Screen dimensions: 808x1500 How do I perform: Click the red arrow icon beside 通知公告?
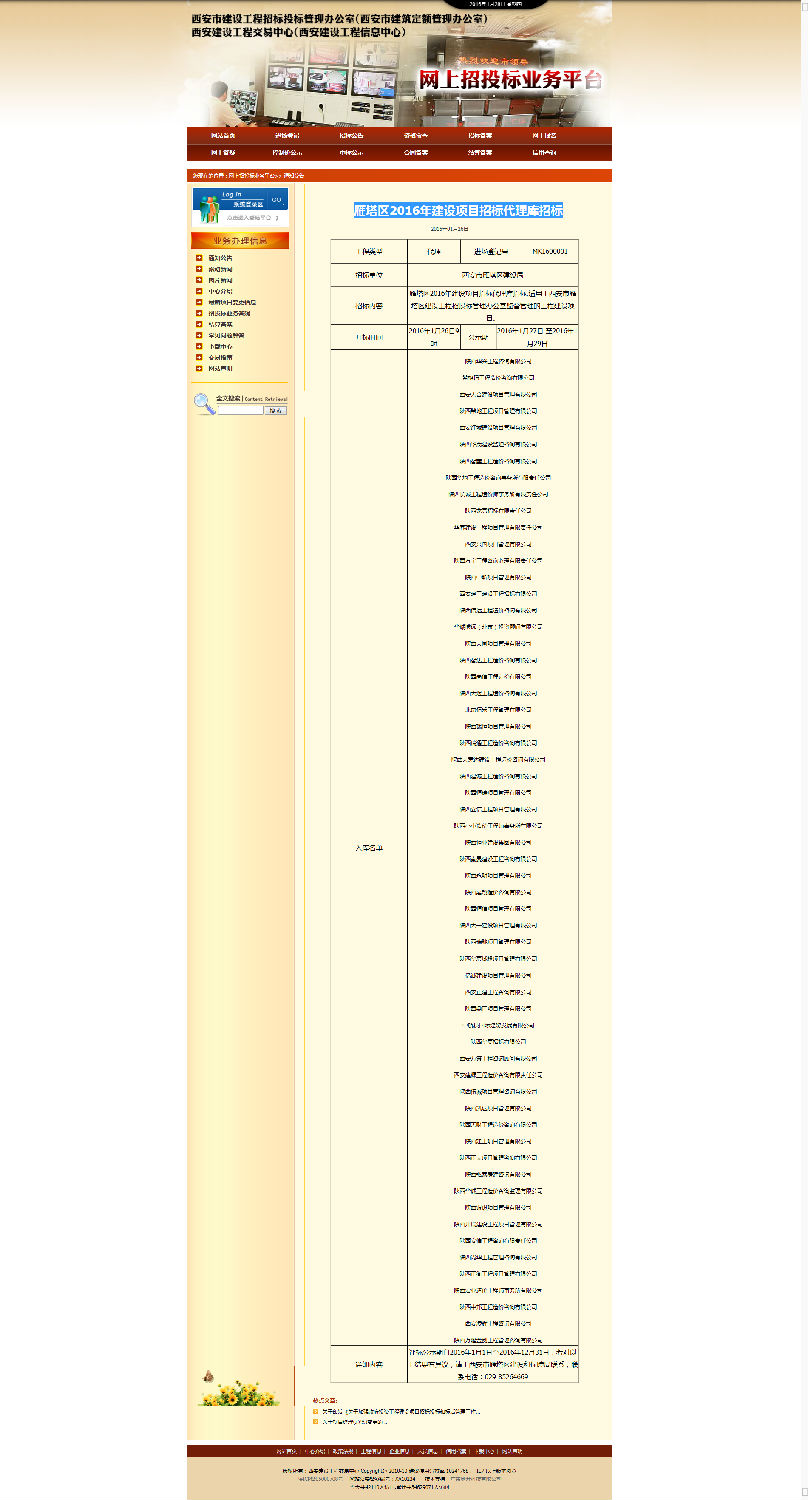pyautogui.click(x=199, y=258)
